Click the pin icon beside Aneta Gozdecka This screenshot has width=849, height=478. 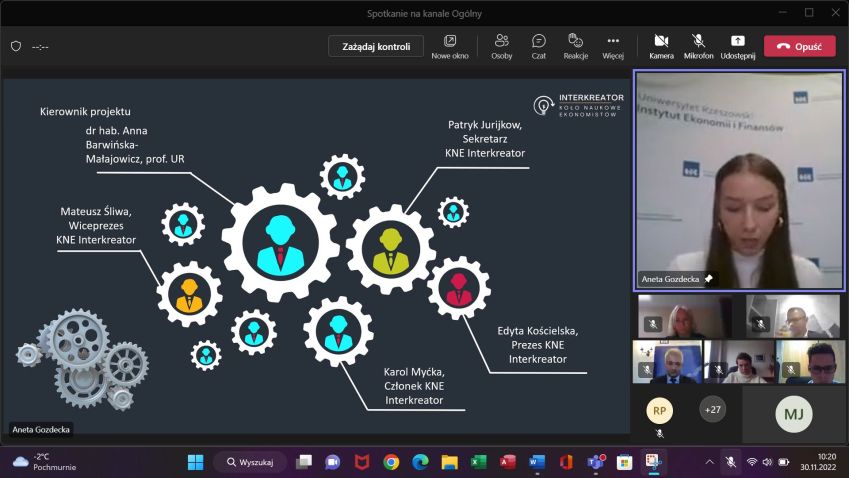coord(709,279)
